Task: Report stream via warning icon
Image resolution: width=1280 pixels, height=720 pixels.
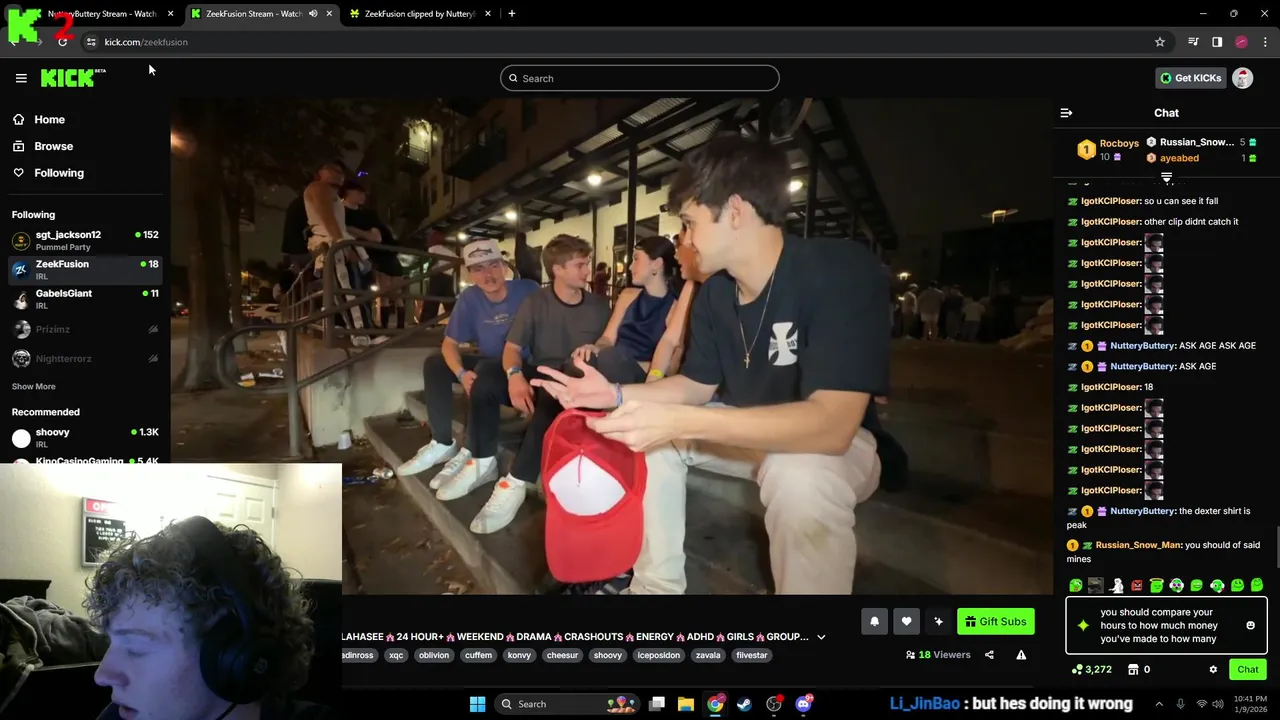Action: [1021, 655]
